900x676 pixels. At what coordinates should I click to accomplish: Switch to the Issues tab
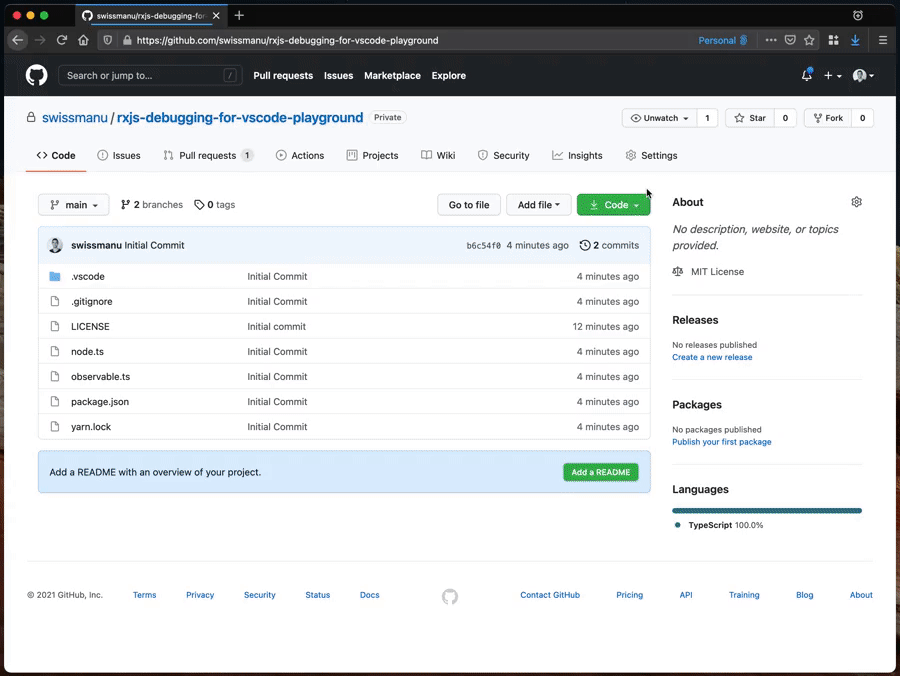click(119, 156)
